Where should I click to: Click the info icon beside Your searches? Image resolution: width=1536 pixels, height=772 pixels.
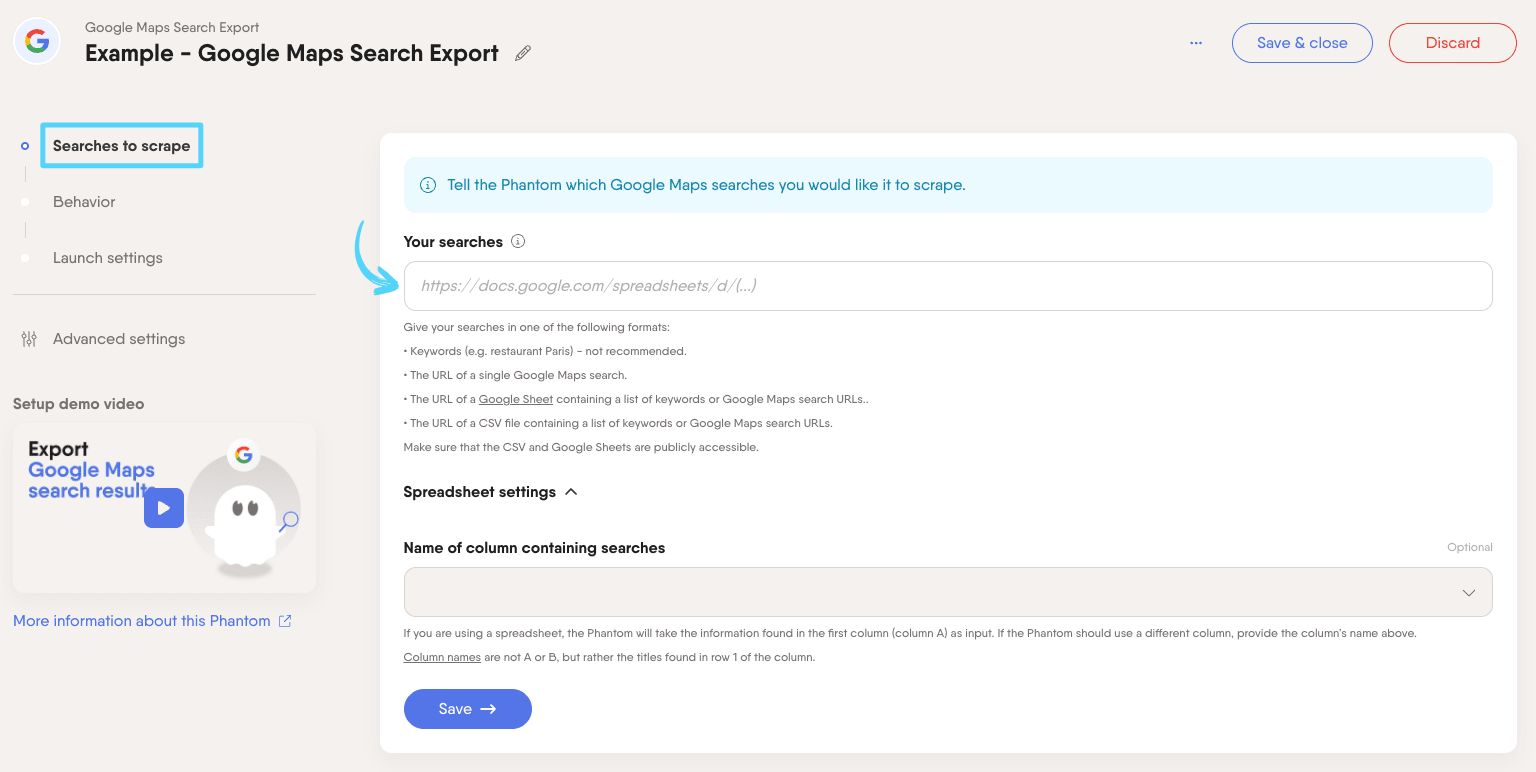[518, 241]
